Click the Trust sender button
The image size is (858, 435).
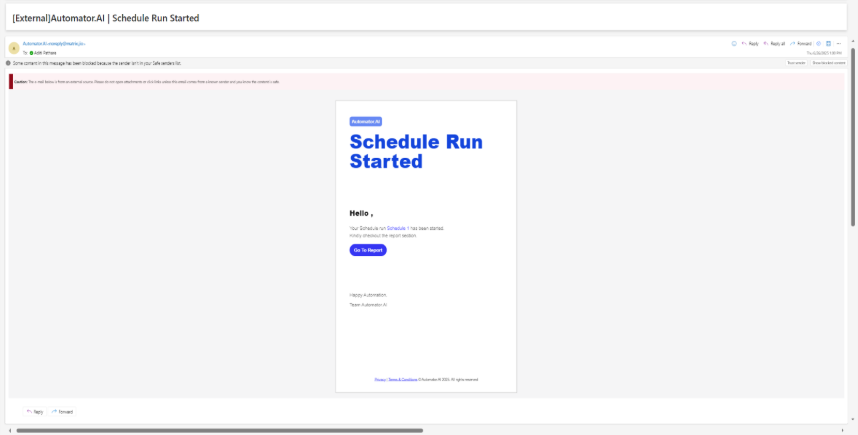[796, 63]
